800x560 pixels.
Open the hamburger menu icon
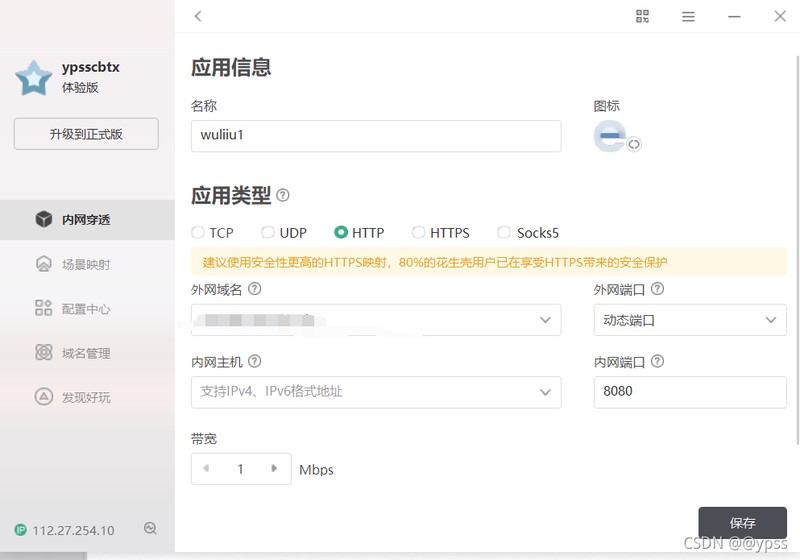click(x=688, y=17)
